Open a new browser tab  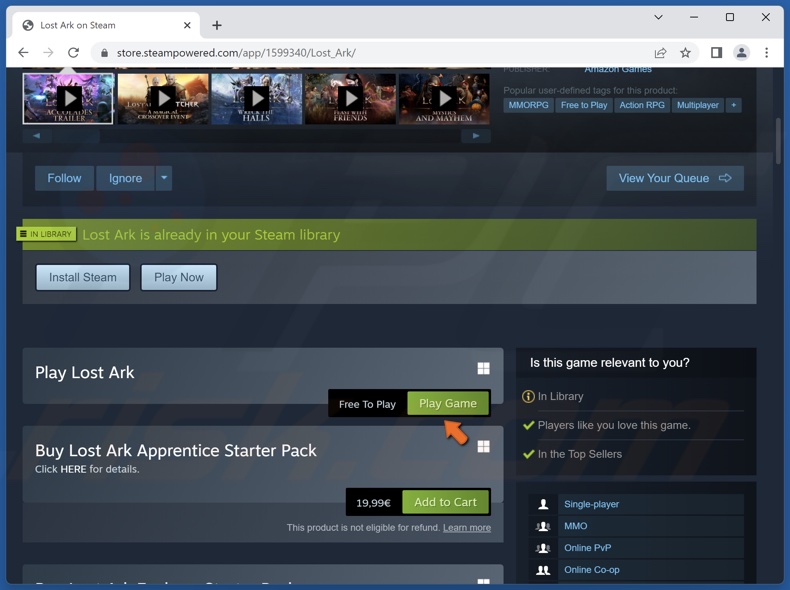click(217, 25)
